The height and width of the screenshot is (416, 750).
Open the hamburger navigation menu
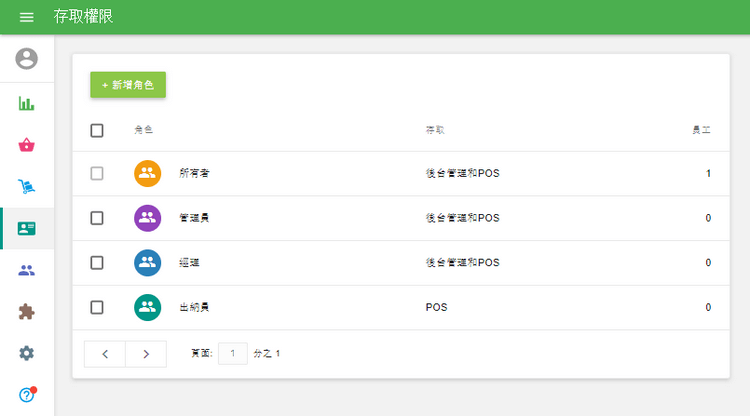pos(27,17)
